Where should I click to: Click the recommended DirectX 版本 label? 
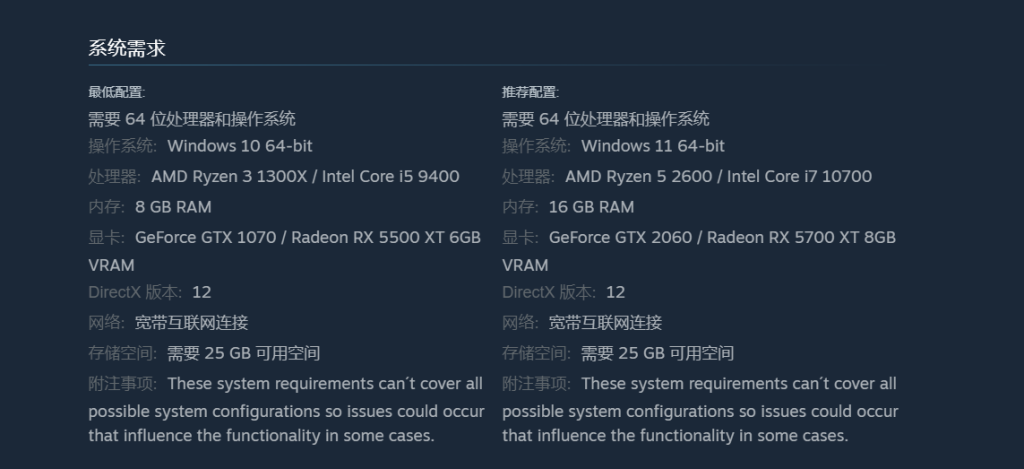tap(549, 292)
